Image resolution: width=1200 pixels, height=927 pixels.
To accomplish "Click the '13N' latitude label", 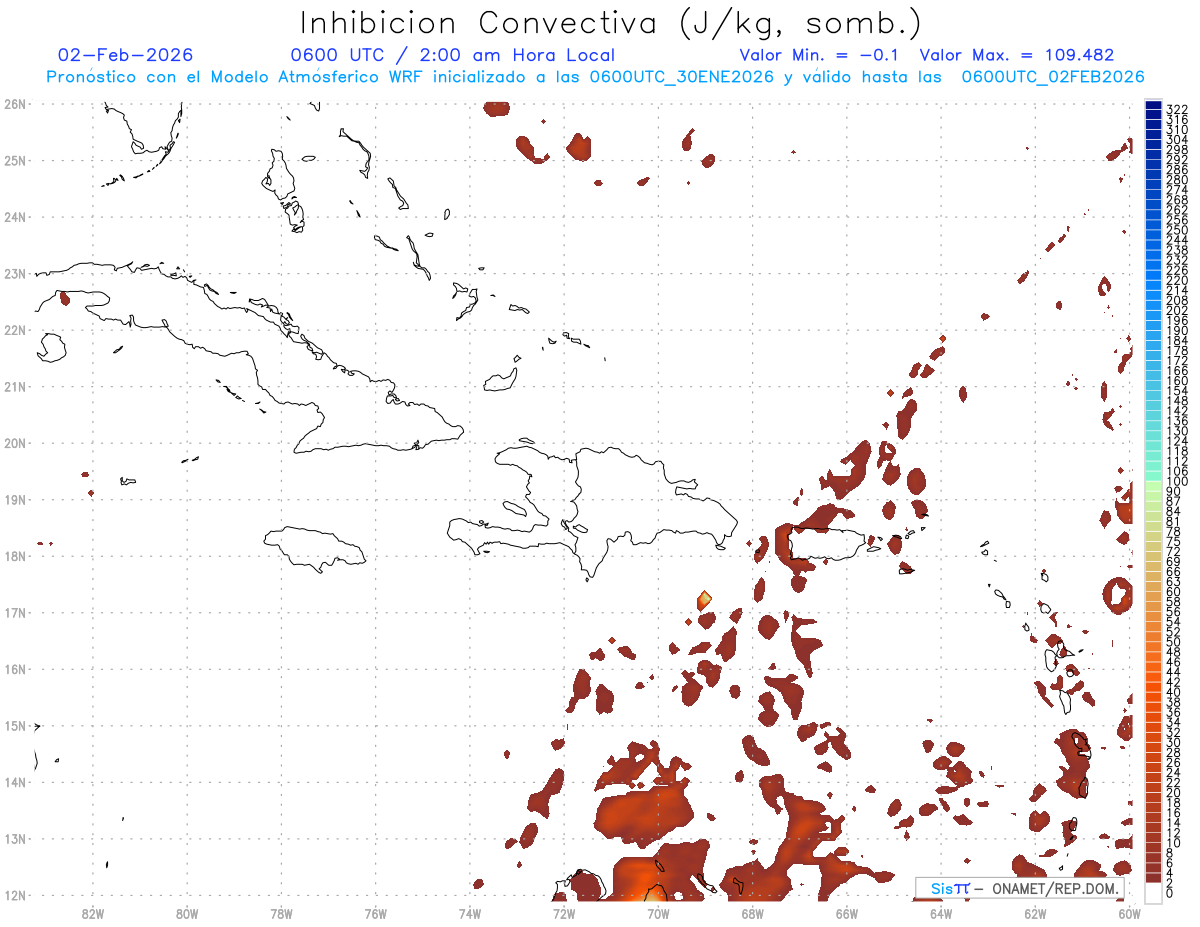I will [14, 838].
